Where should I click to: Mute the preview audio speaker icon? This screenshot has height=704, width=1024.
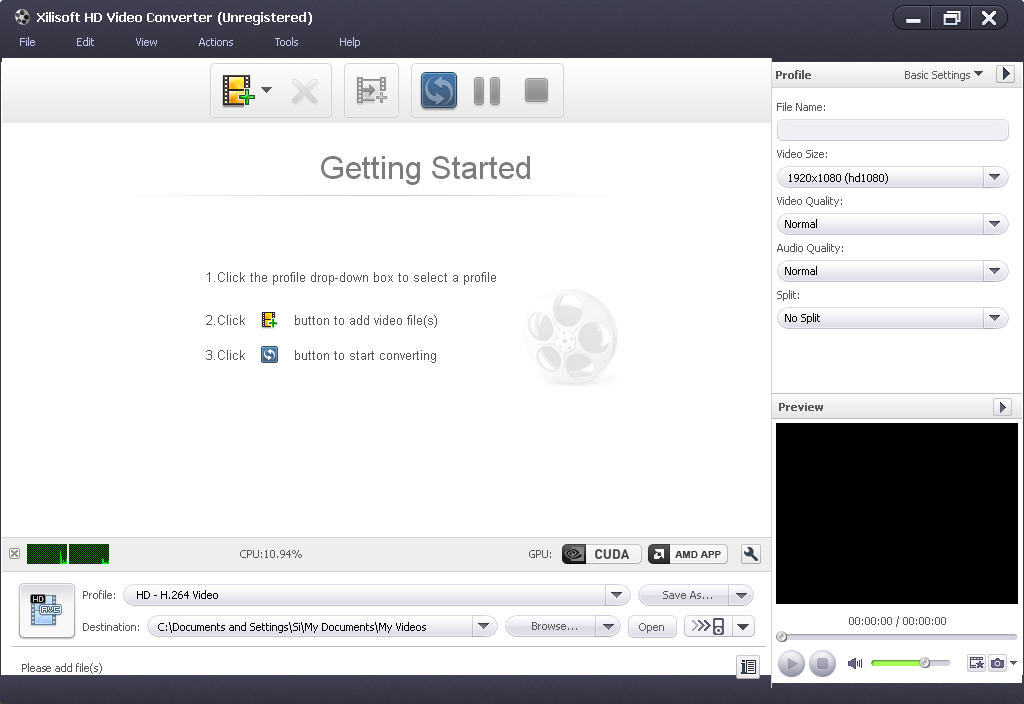(x=855, y=662)
